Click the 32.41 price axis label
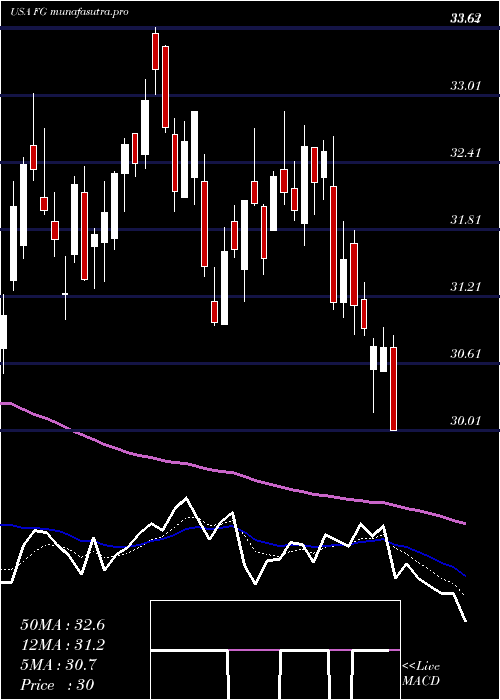500x700 pixels. pyautogui.click(x=465, y=152)
